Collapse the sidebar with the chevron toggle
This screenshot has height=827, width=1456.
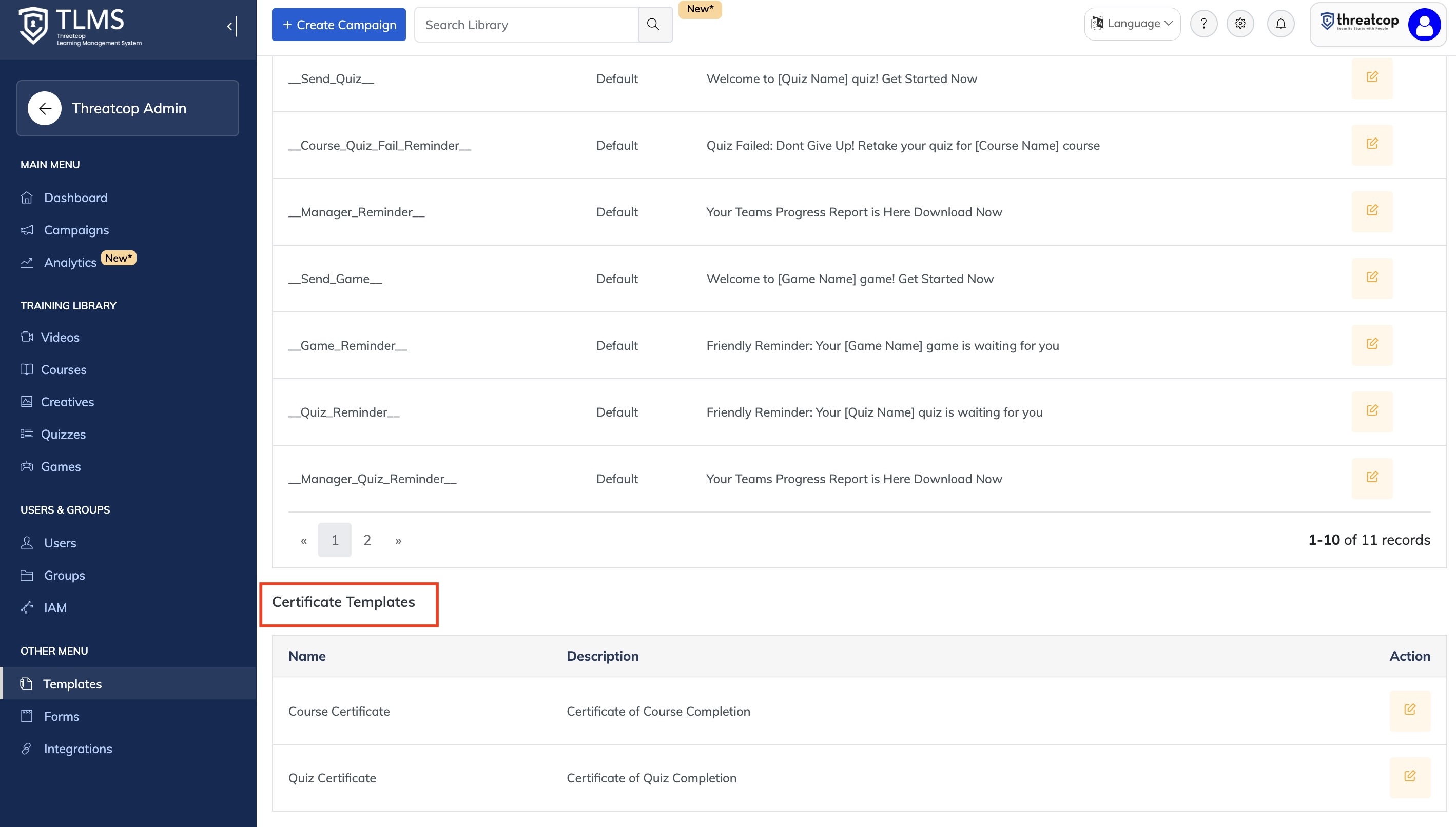coord(231,26)
